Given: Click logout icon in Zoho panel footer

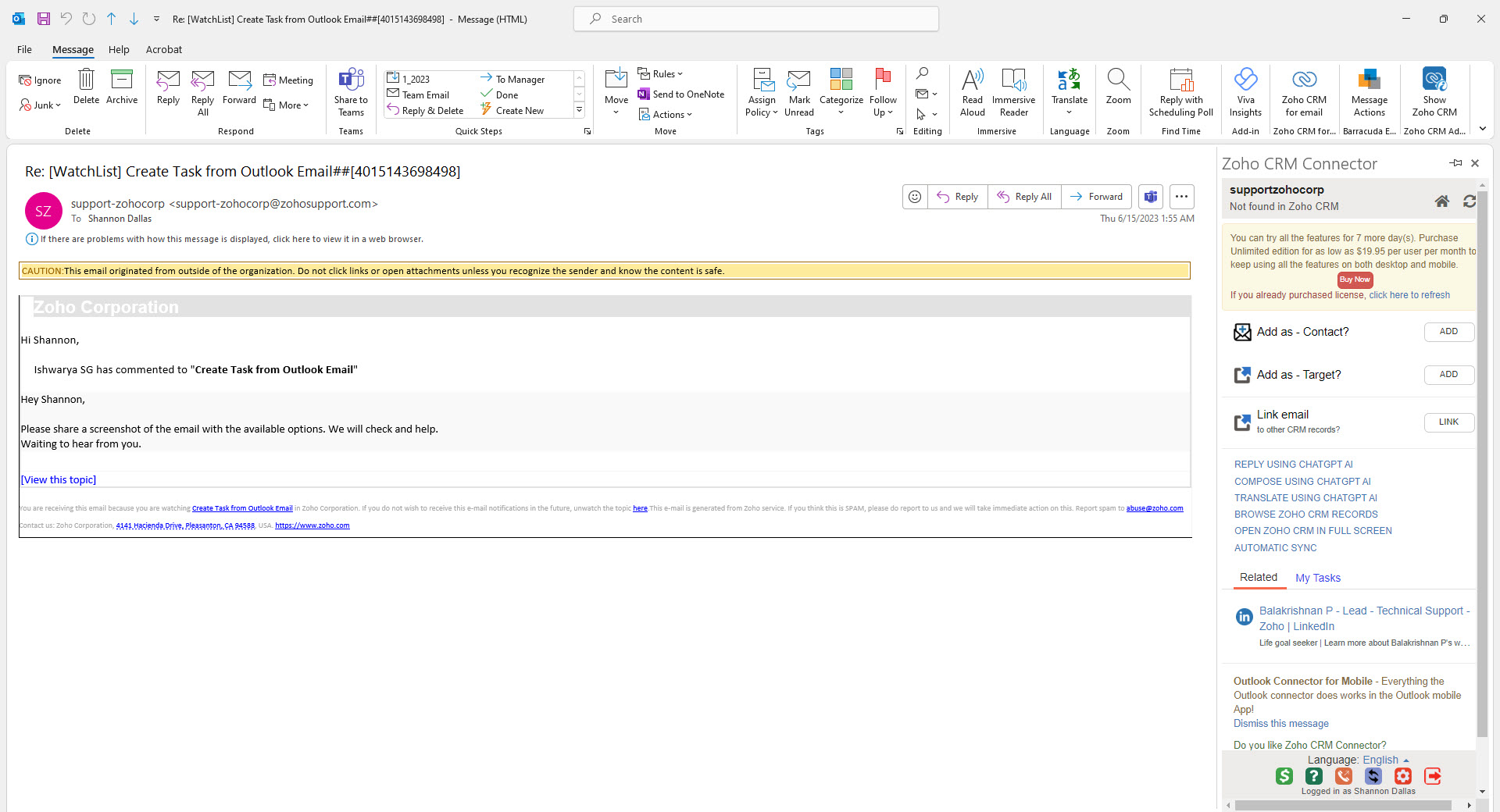Looking at the screenshot, I should tap(1433, 776).
